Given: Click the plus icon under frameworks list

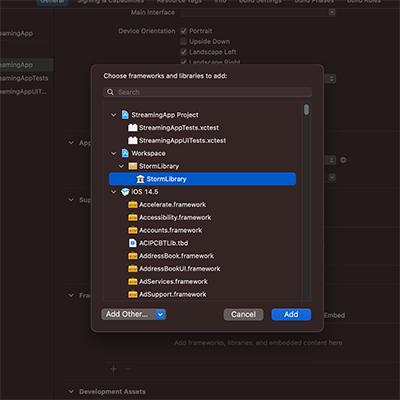Looking at the screenshot, I should pos(113,369).
